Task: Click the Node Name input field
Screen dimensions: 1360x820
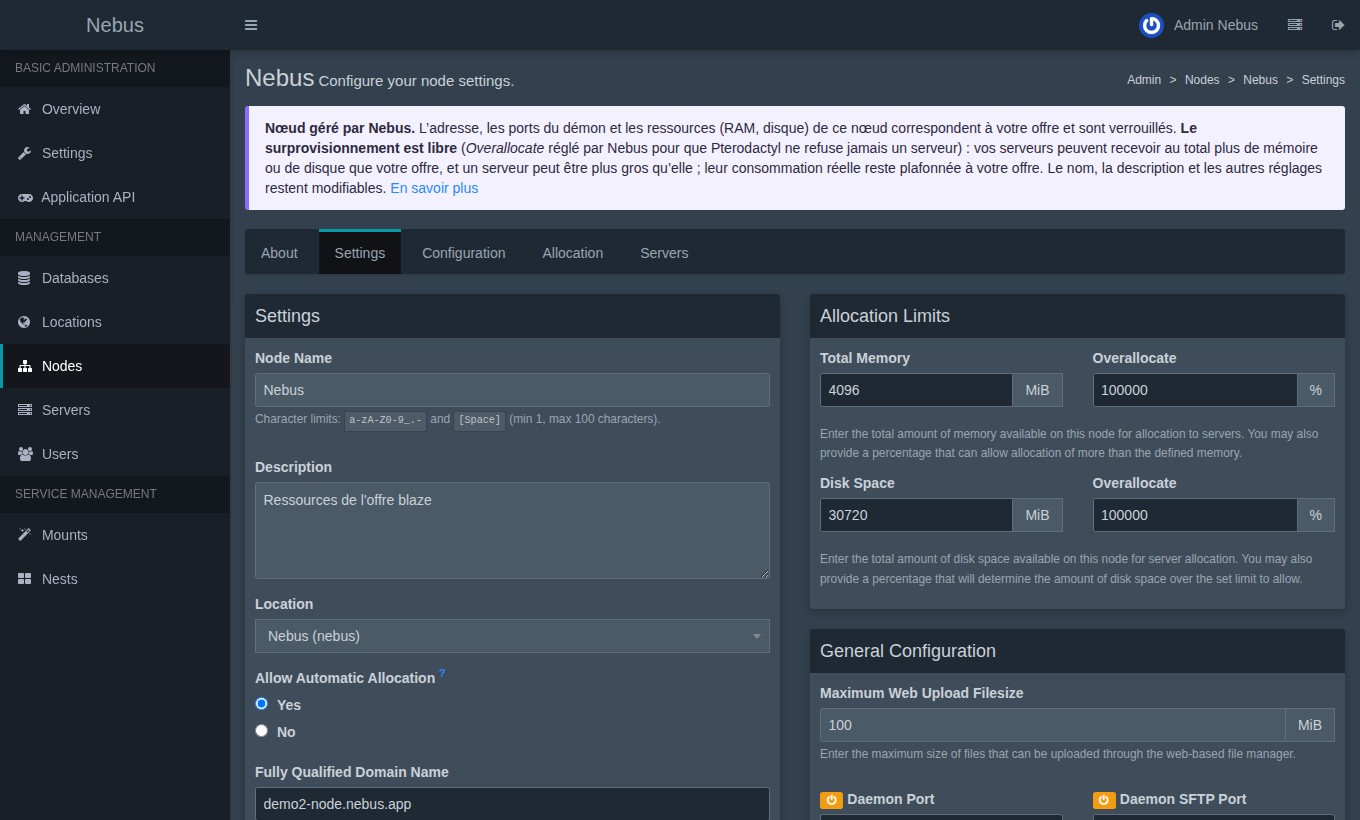Action: [512, 390]
